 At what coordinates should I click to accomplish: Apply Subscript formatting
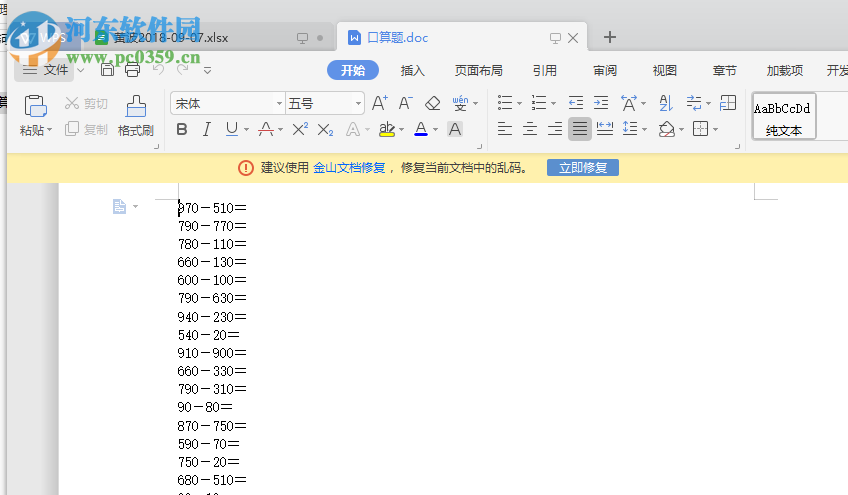(325, 130)
